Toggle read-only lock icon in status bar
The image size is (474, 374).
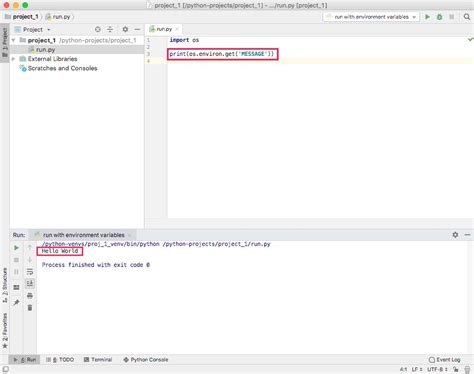click(x=456, y=369)
